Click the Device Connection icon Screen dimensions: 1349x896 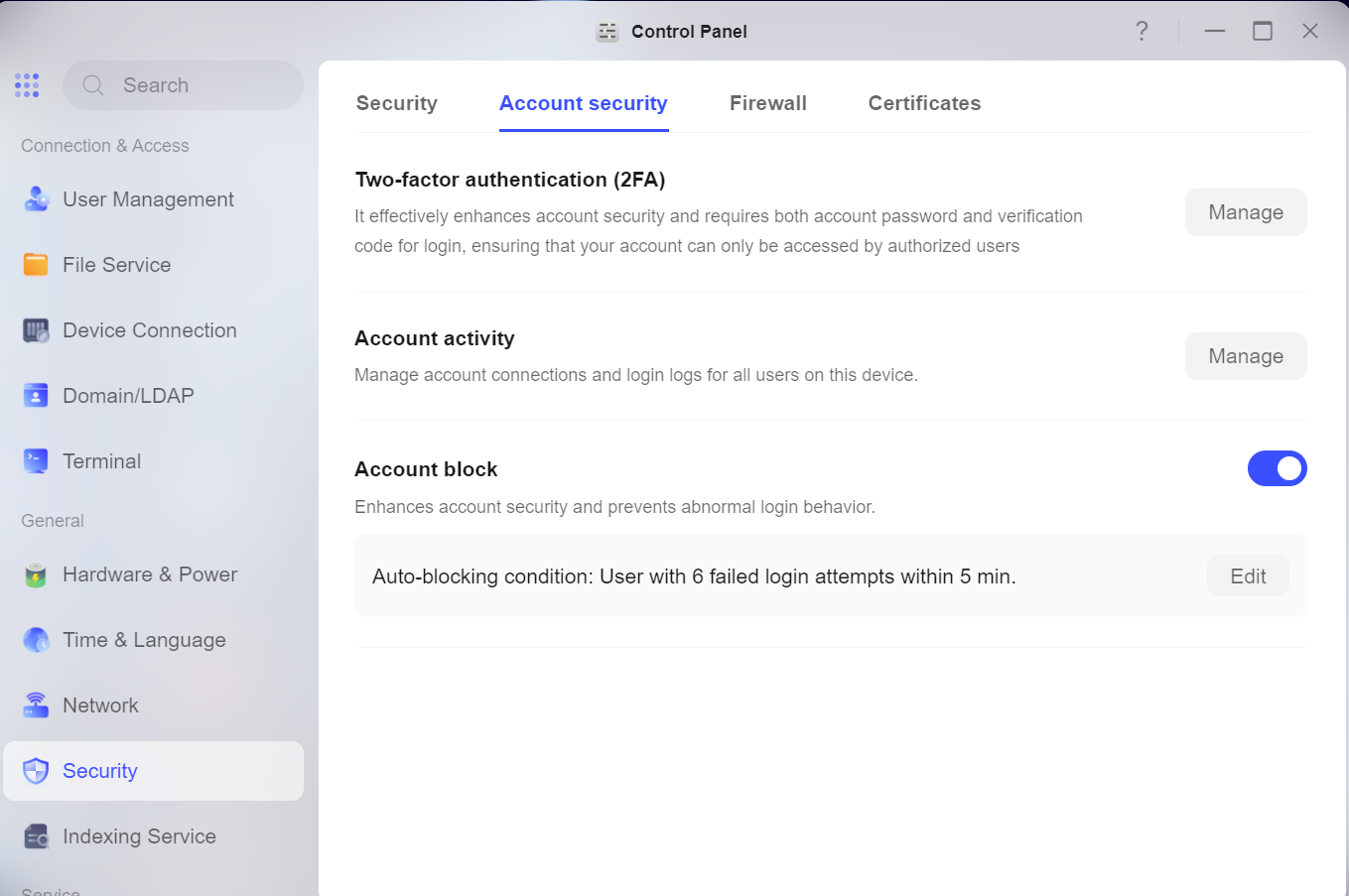click(x=36, y=330)
